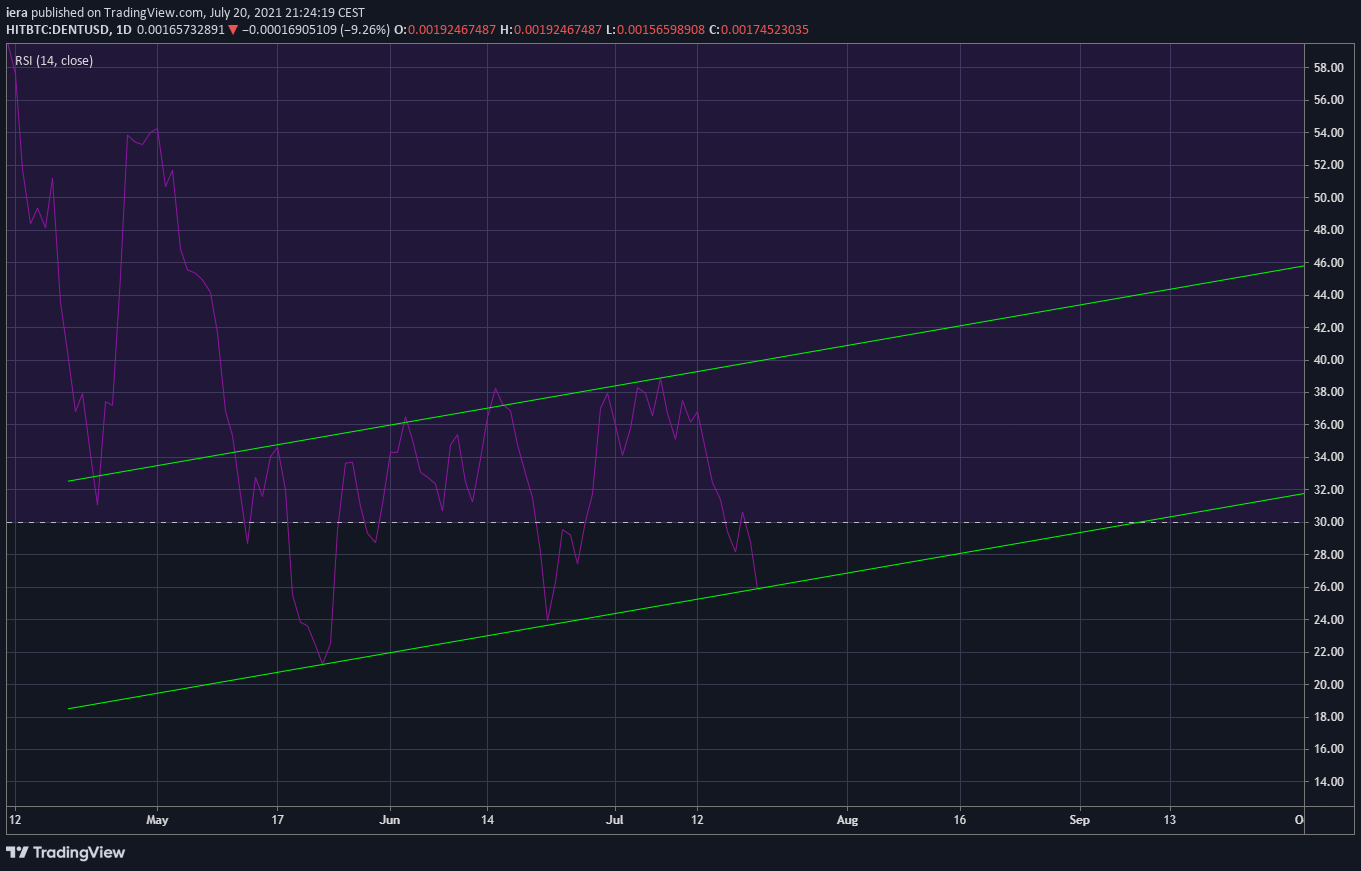Click the purple RSI line peak near 54
The width and height of the screenshot is (1361, 871).
(155, 129)
